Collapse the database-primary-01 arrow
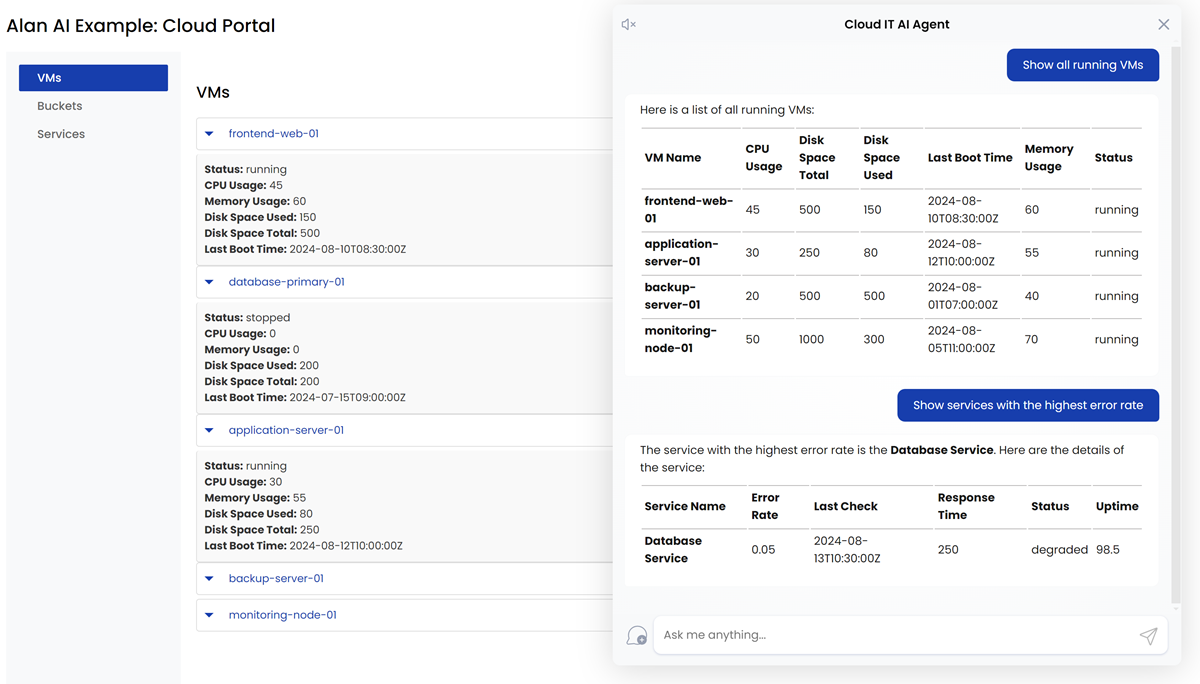Image resolution: width=1200 pixels, height=684 pixels. 209,282
